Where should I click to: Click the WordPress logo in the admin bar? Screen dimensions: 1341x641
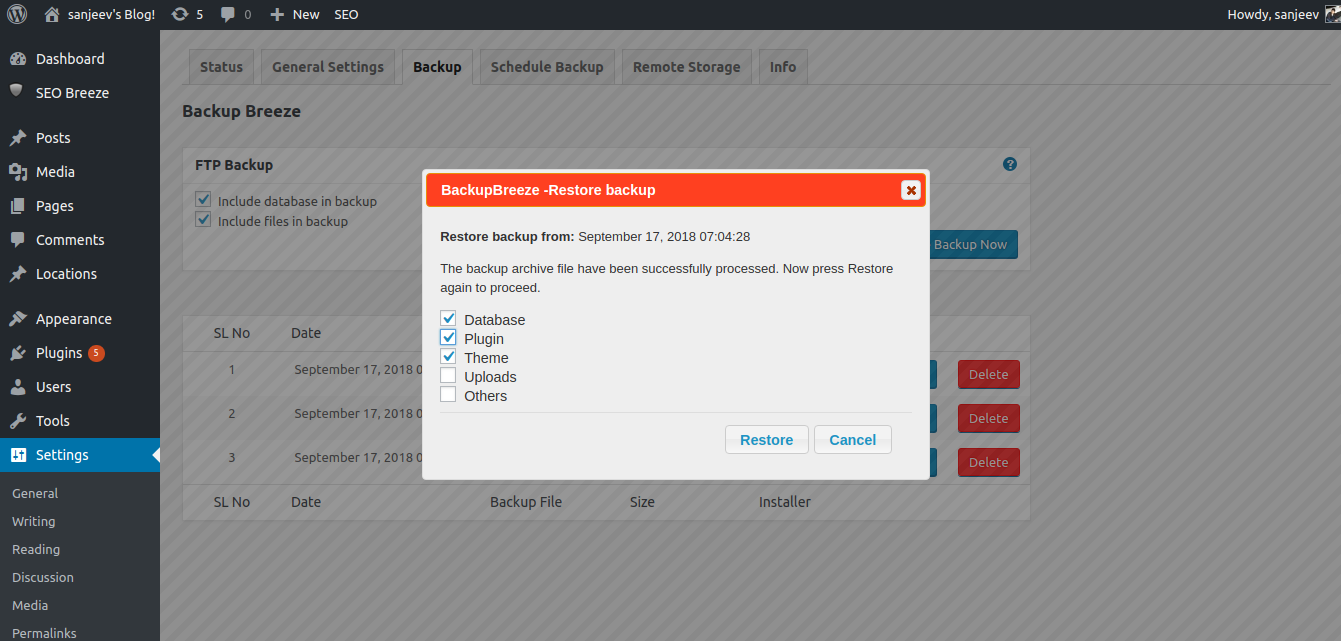[x=17, y=14]
